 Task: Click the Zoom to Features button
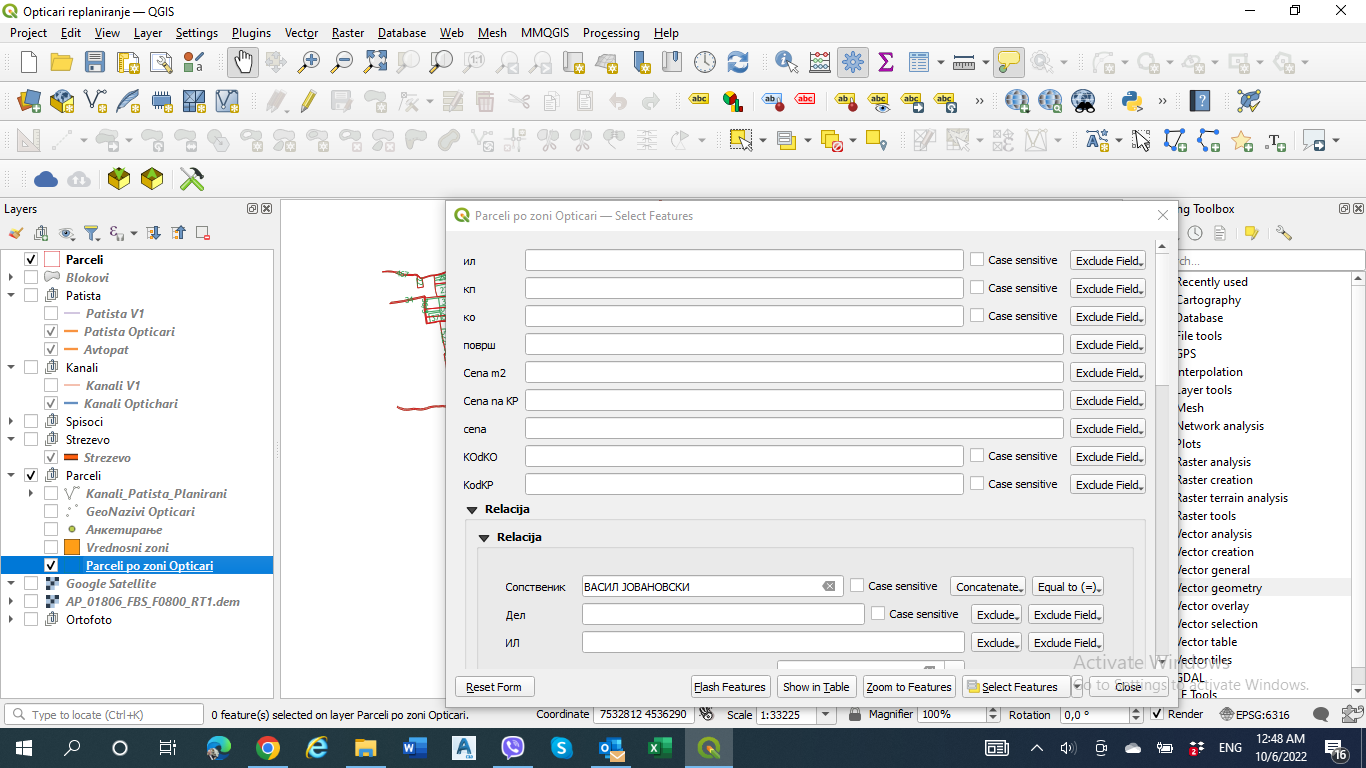point(908,686)
